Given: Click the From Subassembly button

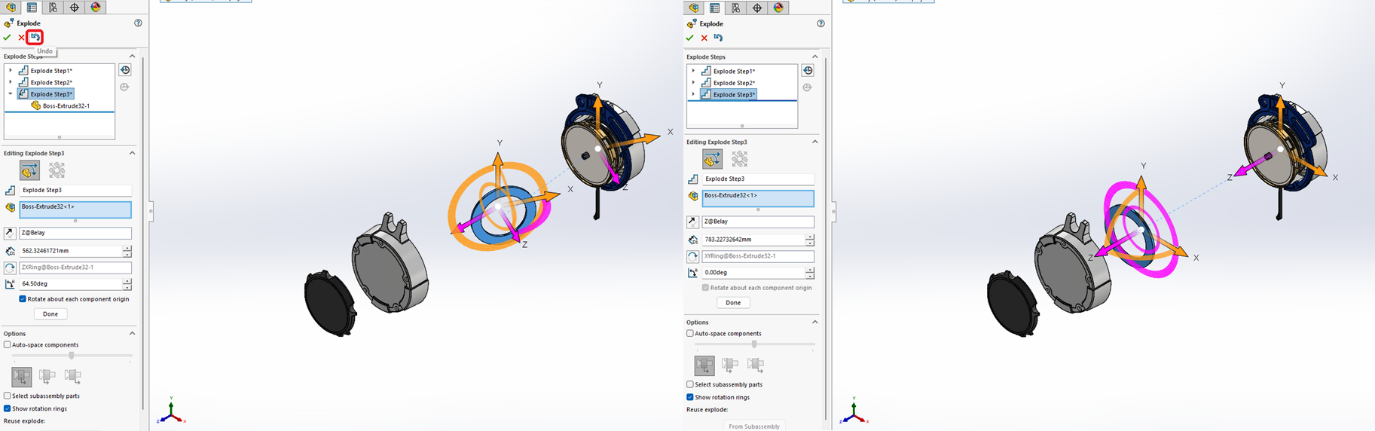Looking at the screenshot, I should coord(754,426).
